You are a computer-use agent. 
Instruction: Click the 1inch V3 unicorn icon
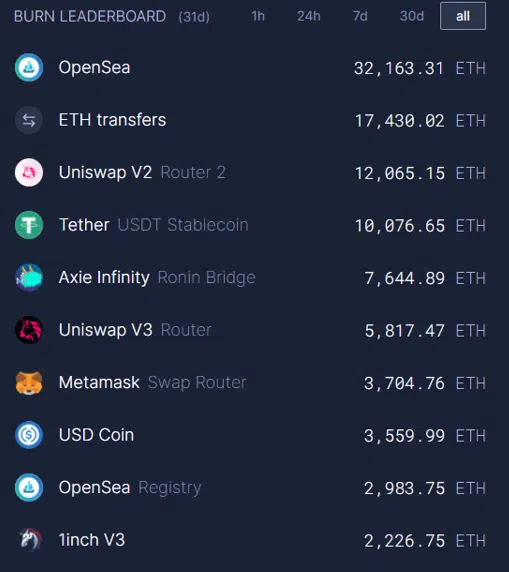click(30, 540)
